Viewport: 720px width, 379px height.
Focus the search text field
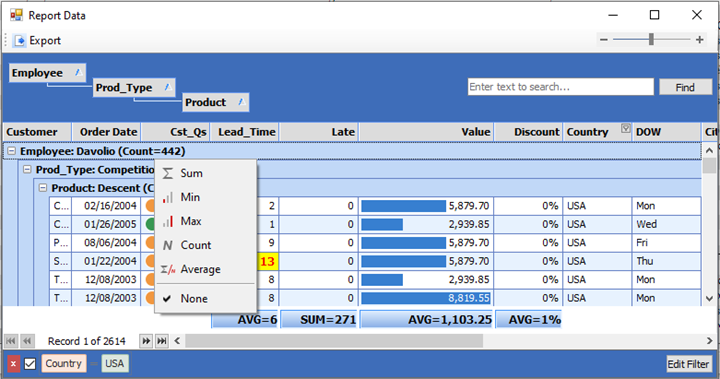coord(561,87)
